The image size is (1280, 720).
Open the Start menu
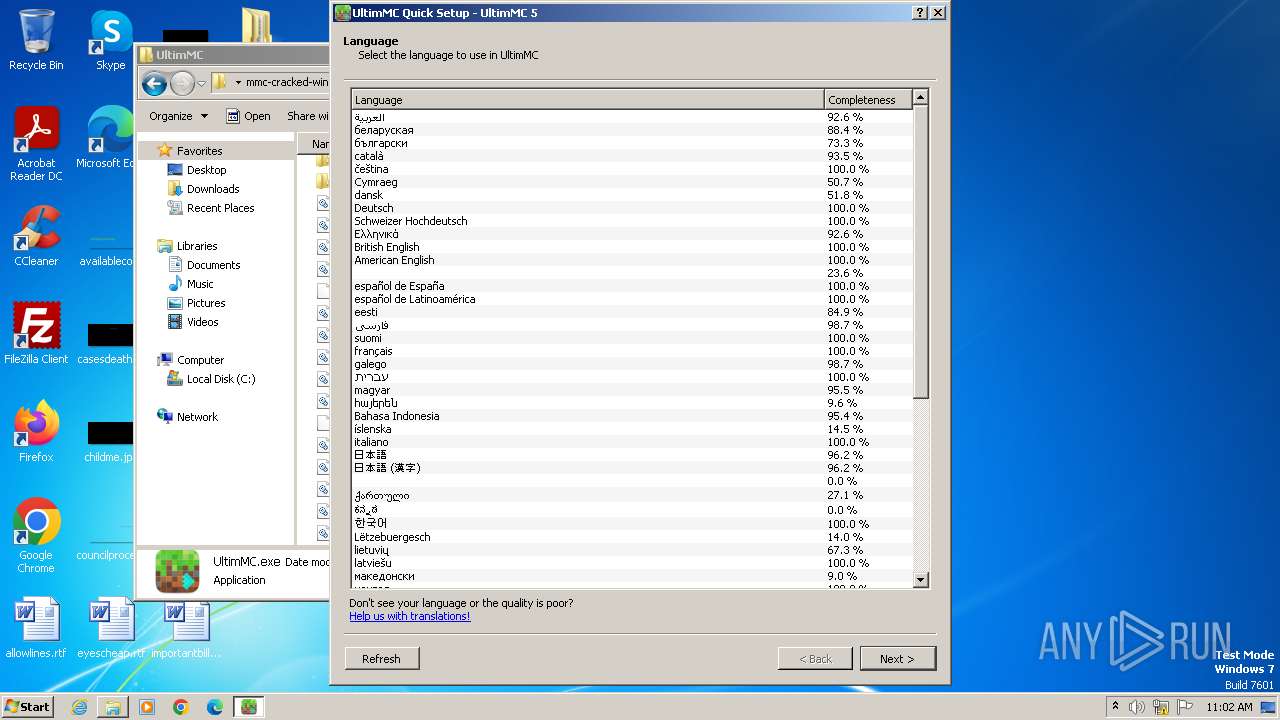pos(28,707)
